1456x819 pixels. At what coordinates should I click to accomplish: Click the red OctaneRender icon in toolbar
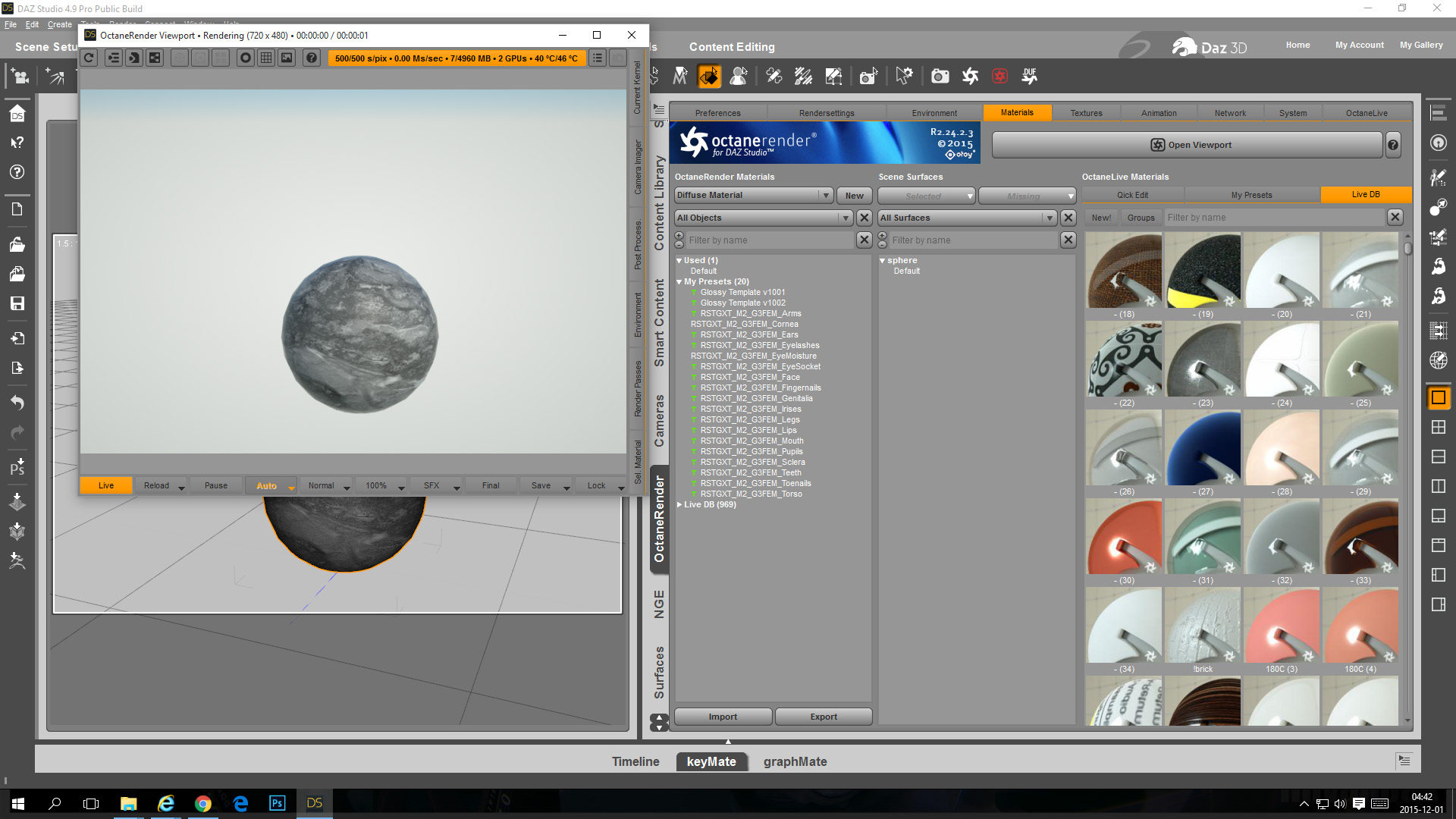(x=999, y=76)
